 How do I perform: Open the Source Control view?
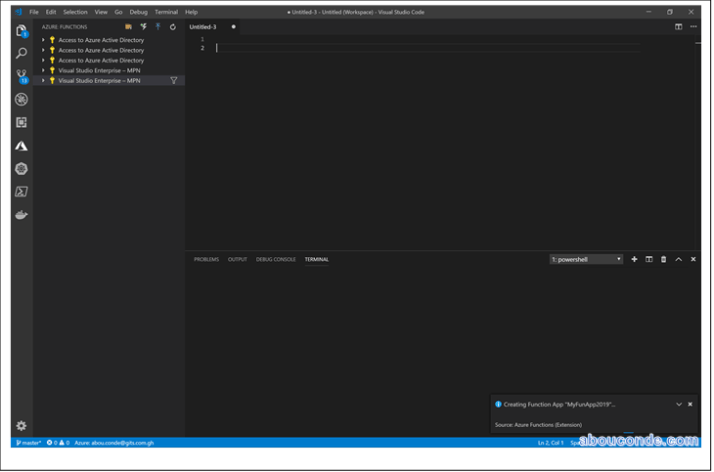(x=21, y=76)
